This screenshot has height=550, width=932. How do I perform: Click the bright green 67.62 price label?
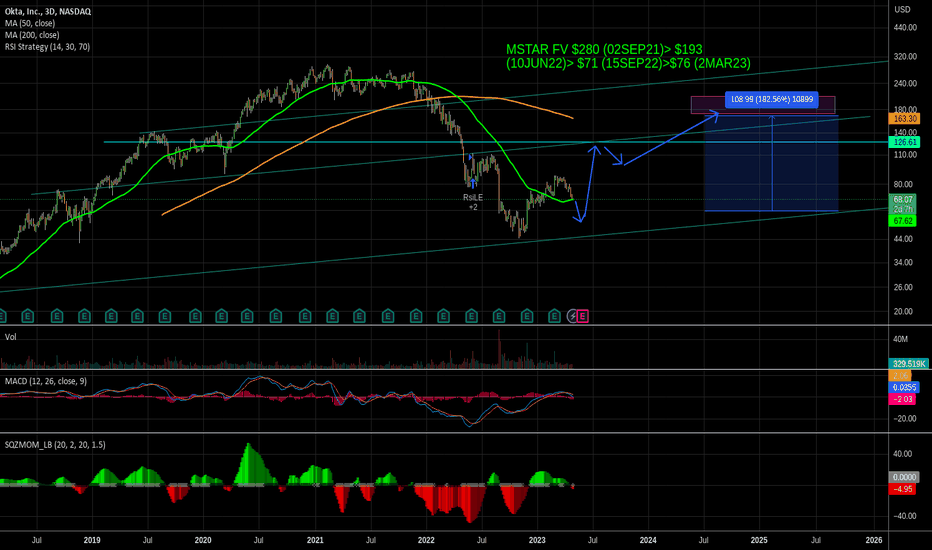tap(903, 221)
